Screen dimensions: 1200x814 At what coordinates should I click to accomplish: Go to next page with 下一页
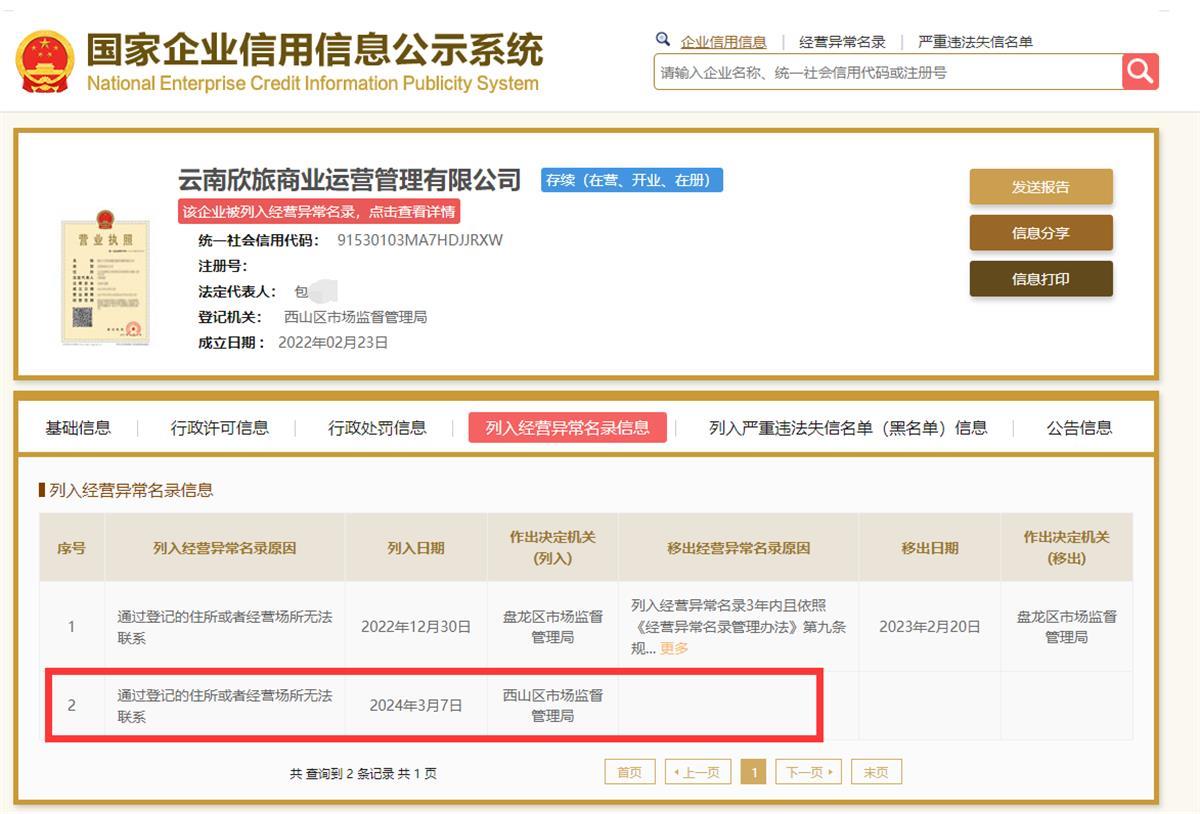(808, 772)
